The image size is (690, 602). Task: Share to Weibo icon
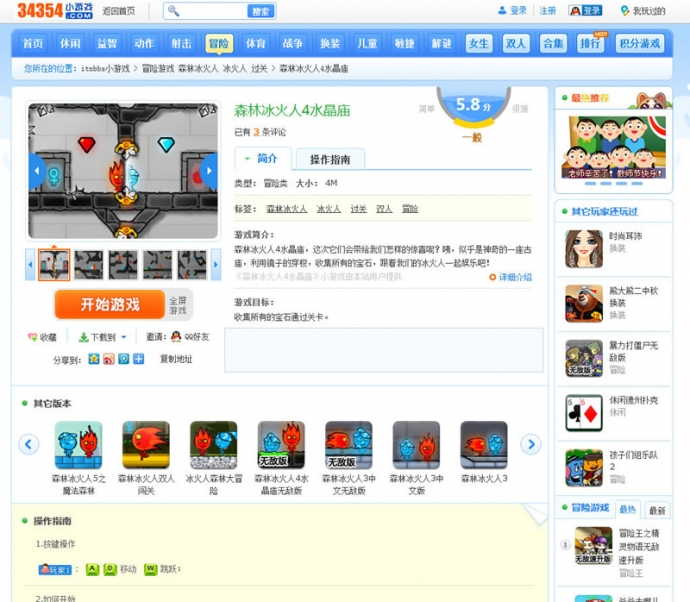[x=109, y=359]
